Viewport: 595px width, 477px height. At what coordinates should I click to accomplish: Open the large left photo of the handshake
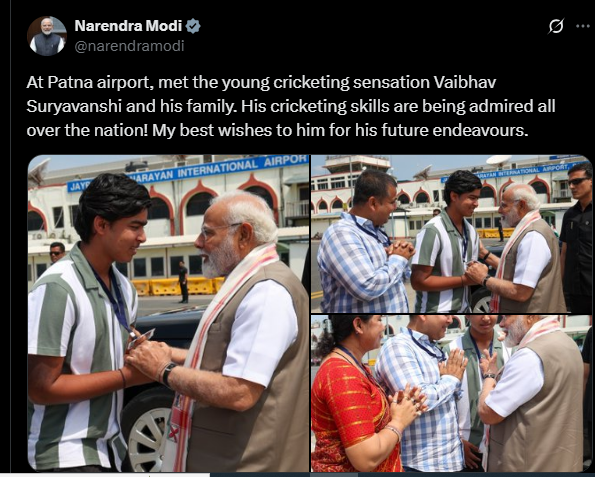[x=168, y=313]
